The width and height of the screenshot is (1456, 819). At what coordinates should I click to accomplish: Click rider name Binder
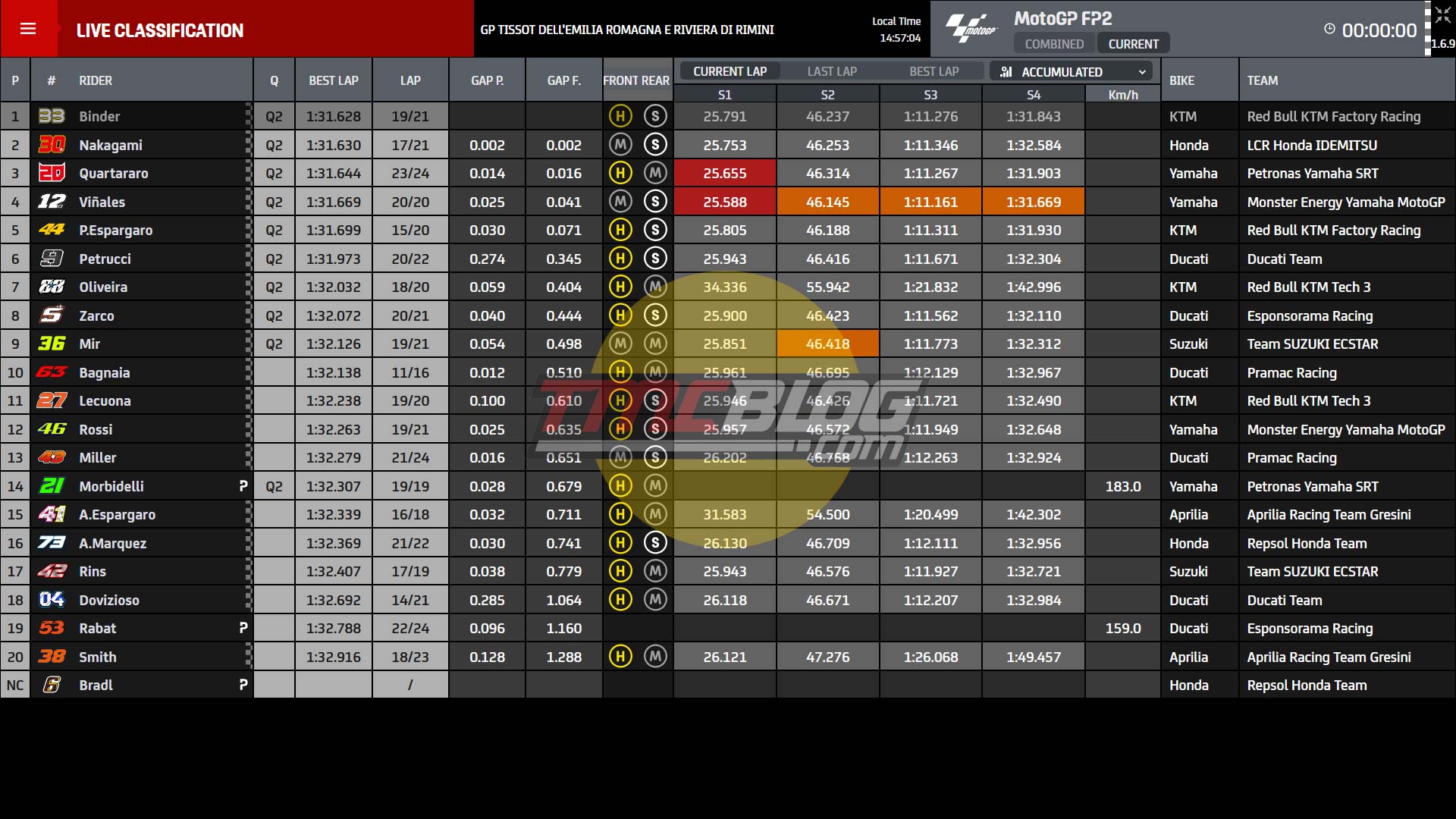99,116
